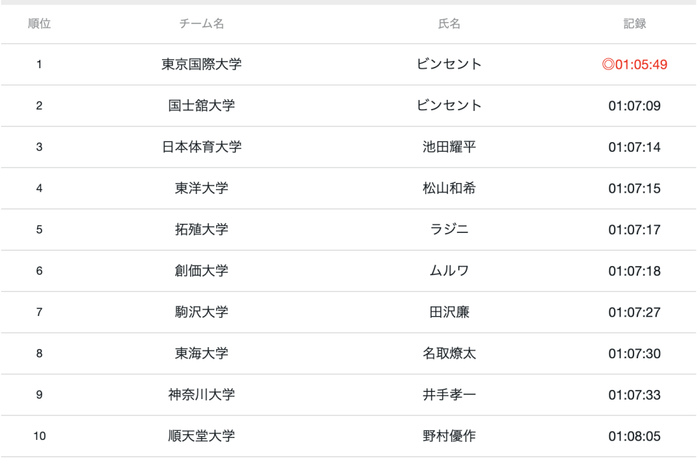Screen dimensions: 700x462
Task: Click runner name ムルワ
Action: pyautogui.click(x=449, y=271)
